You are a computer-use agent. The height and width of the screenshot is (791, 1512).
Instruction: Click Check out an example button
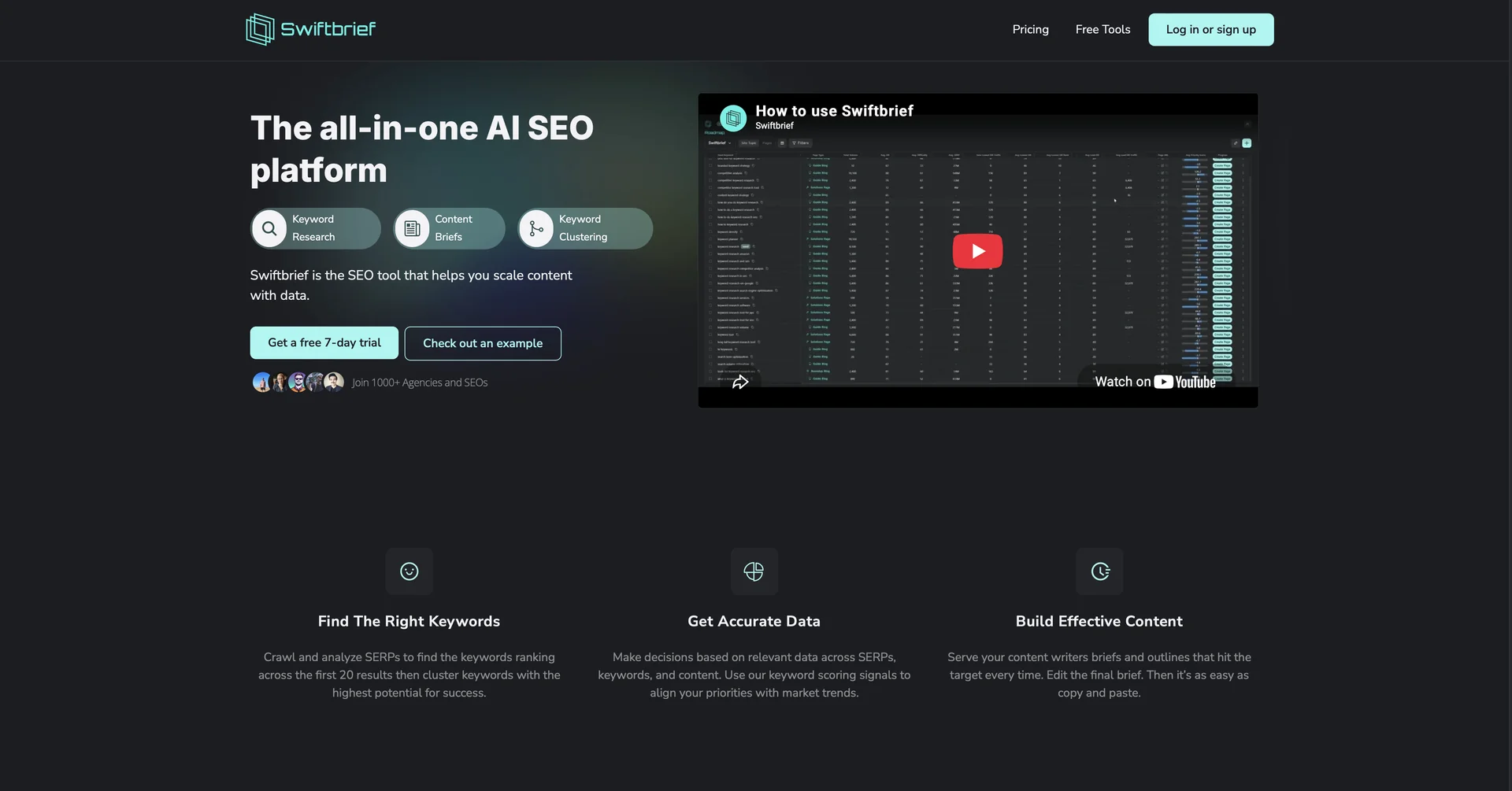point(483,343)
